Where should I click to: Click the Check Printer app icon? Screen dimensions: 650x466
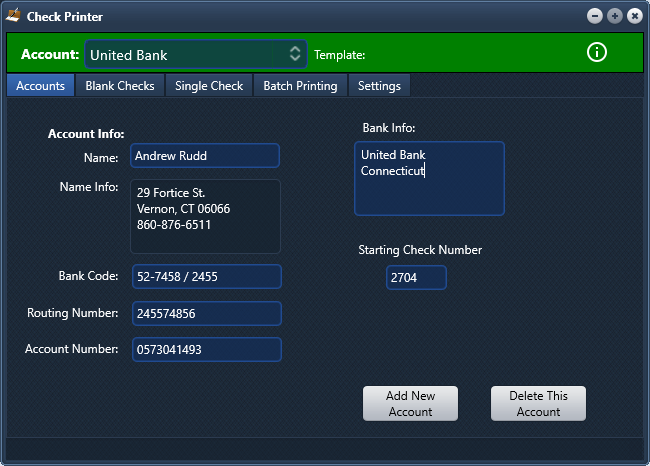(13, 15)
